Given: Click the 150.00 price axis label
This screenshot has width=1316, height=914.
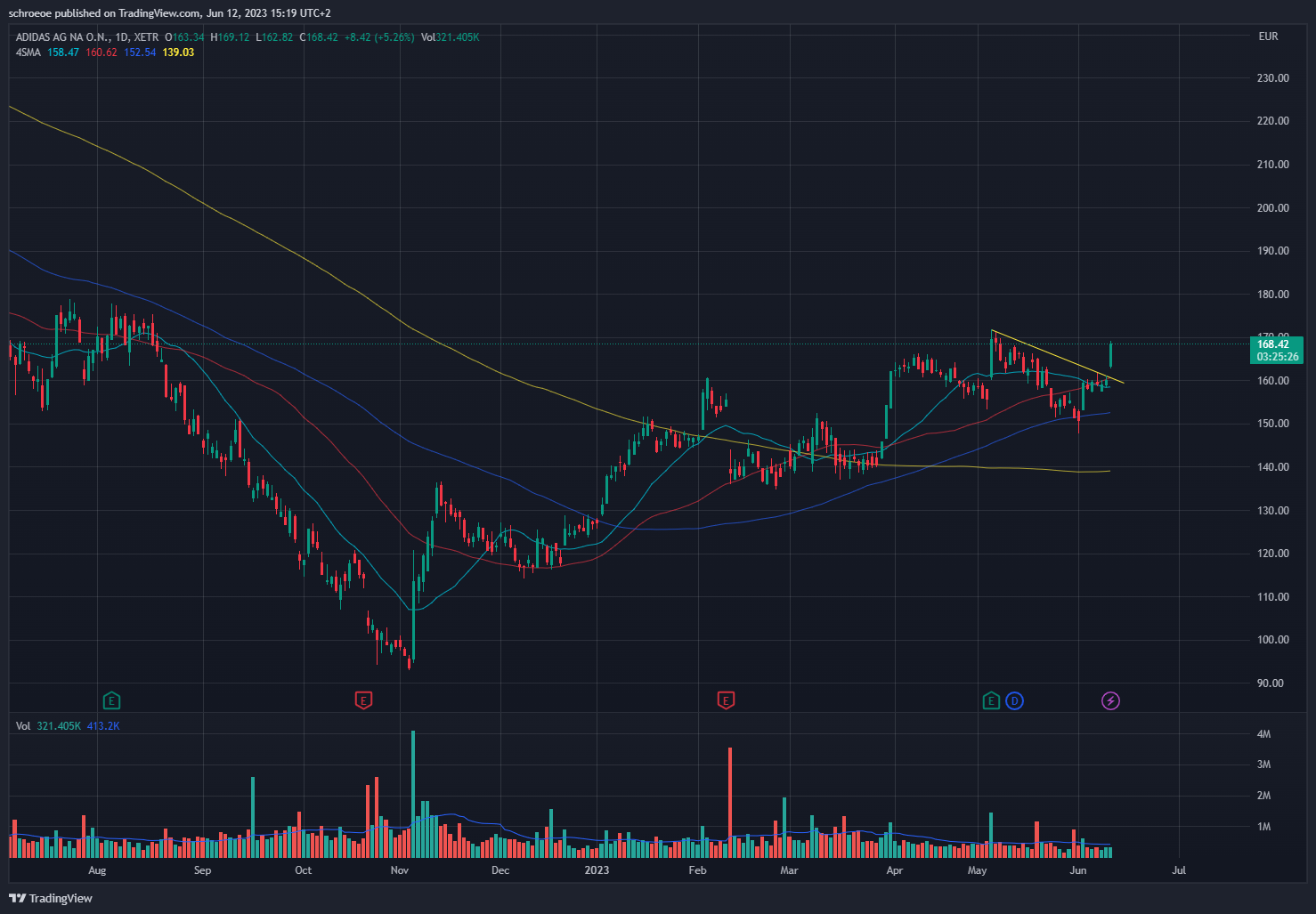Looking at the screenshot, I should (x=1272, y=424).
